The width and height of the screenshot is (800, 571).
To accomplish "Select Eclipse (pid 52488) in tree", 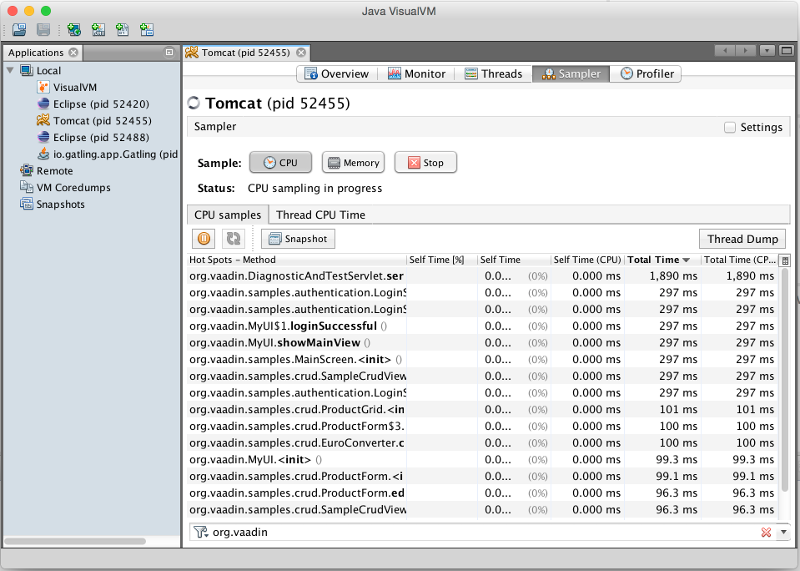I will point(93,137).
